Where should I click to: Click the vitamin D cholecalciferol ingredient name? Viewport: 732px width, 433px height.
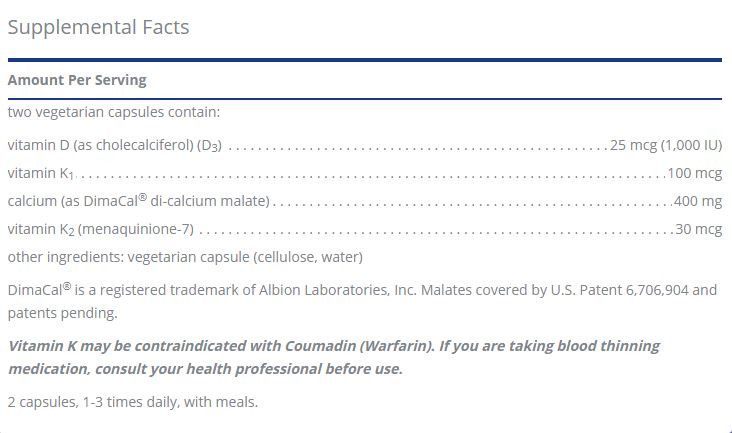click(x=114, y=145)
